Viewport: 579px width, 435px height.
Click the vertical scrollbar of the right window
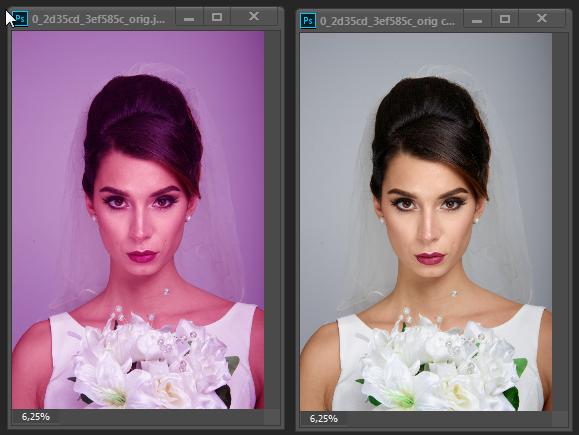pyautogui.click(x=560, y=222)
